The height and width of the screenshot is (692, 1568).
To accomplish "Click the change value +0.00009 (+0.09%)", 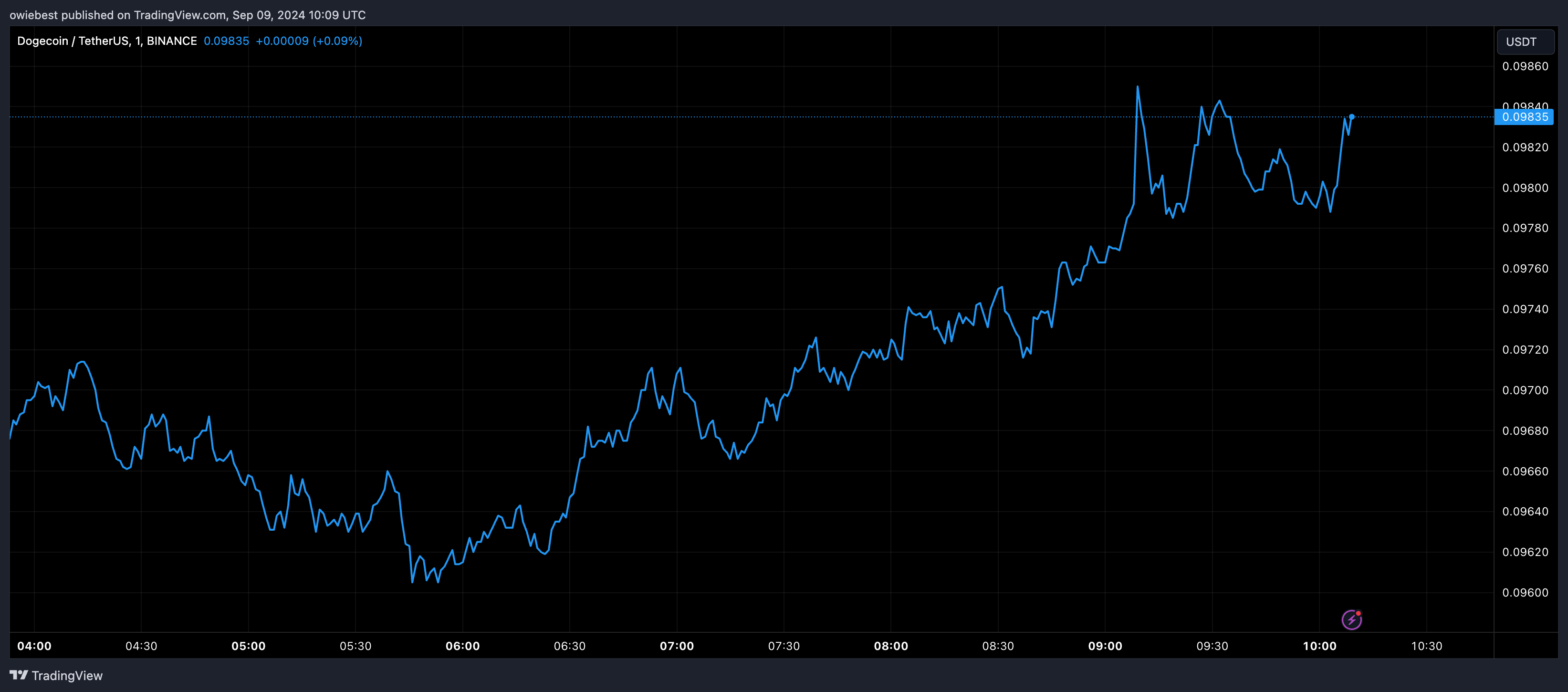I will [x=309, y=41].
